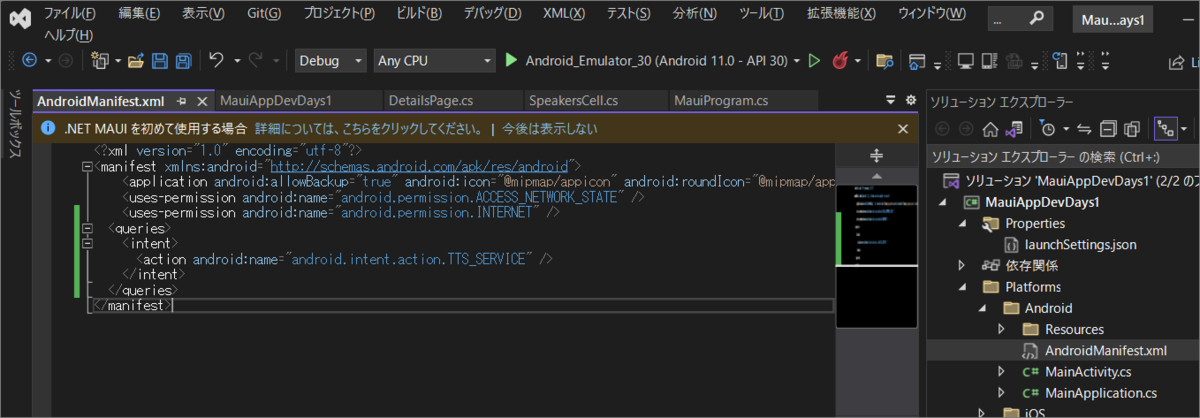
Task: Open the Git(G) menu
Action: (264, 14)
